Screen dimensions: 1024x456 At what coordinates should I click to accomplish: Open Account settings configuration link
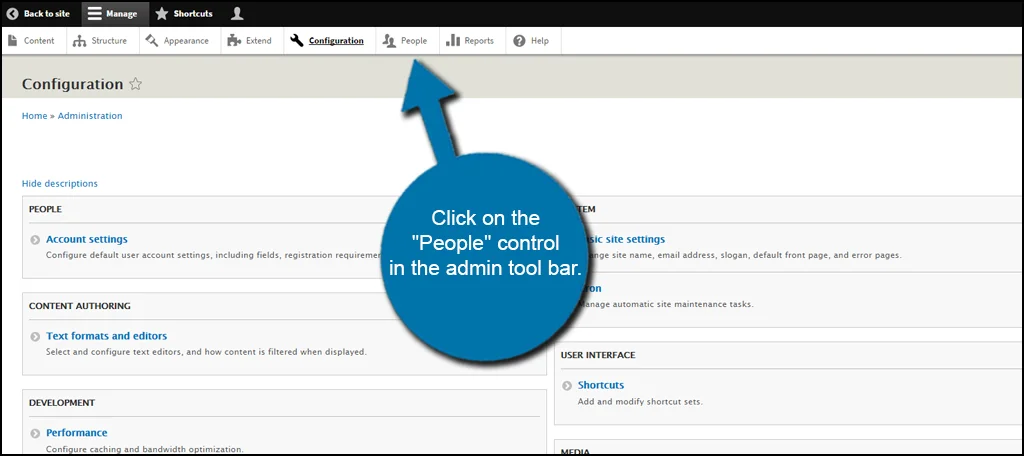tap(87, 239)
